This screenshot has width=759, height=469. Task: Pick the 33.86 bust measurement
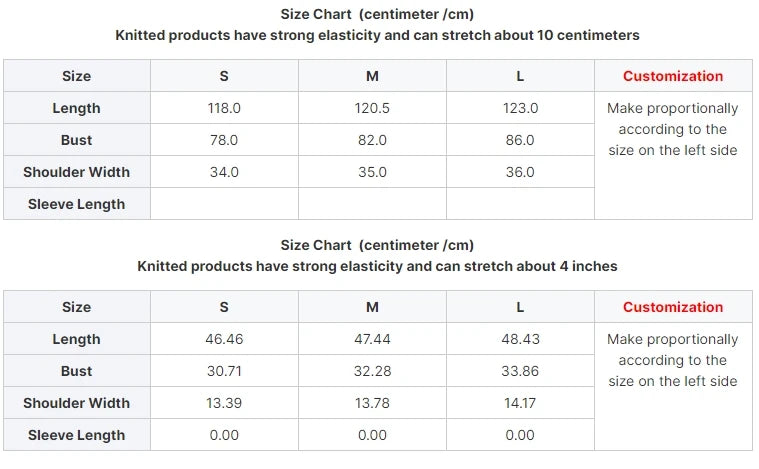click(x=520, y=371)
